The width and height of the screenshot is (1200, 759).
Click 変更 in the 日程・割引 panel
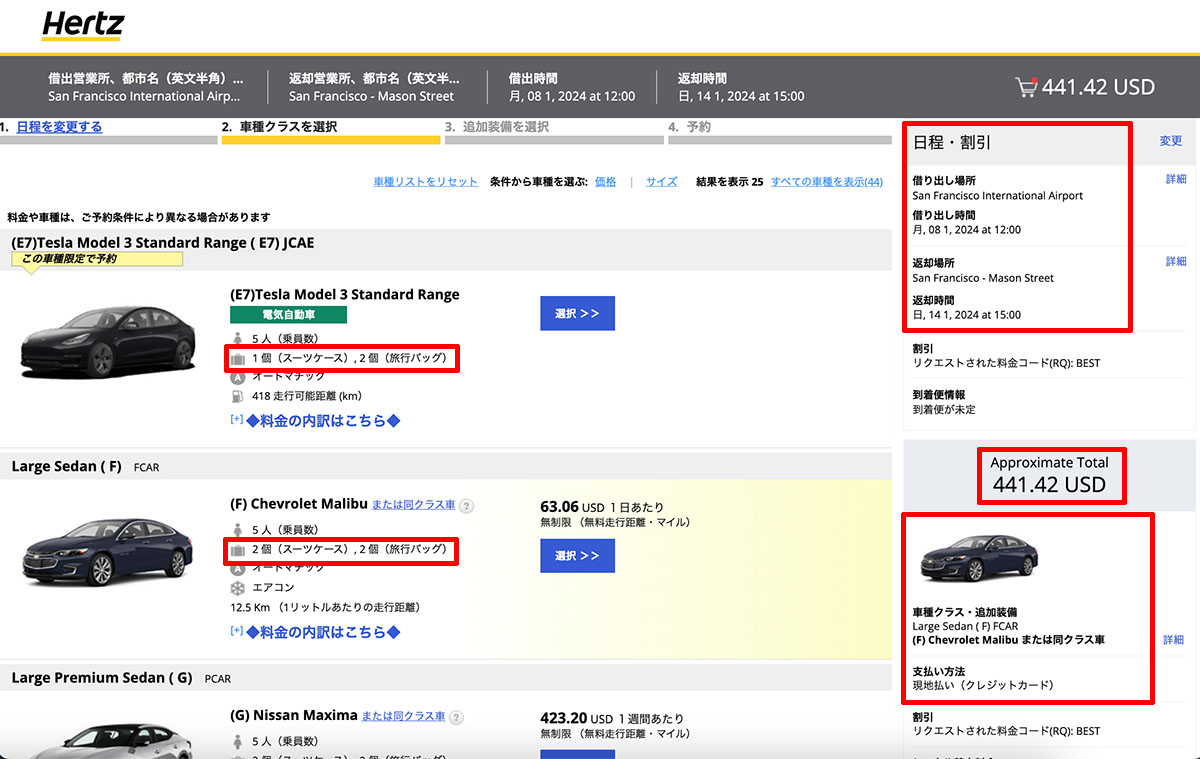[1170, 142]
